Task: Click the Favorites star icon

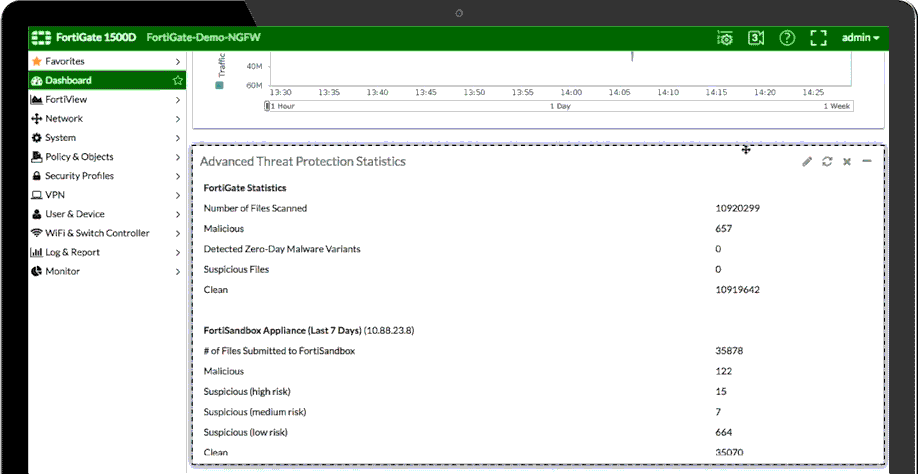Action: coord(37,61)
